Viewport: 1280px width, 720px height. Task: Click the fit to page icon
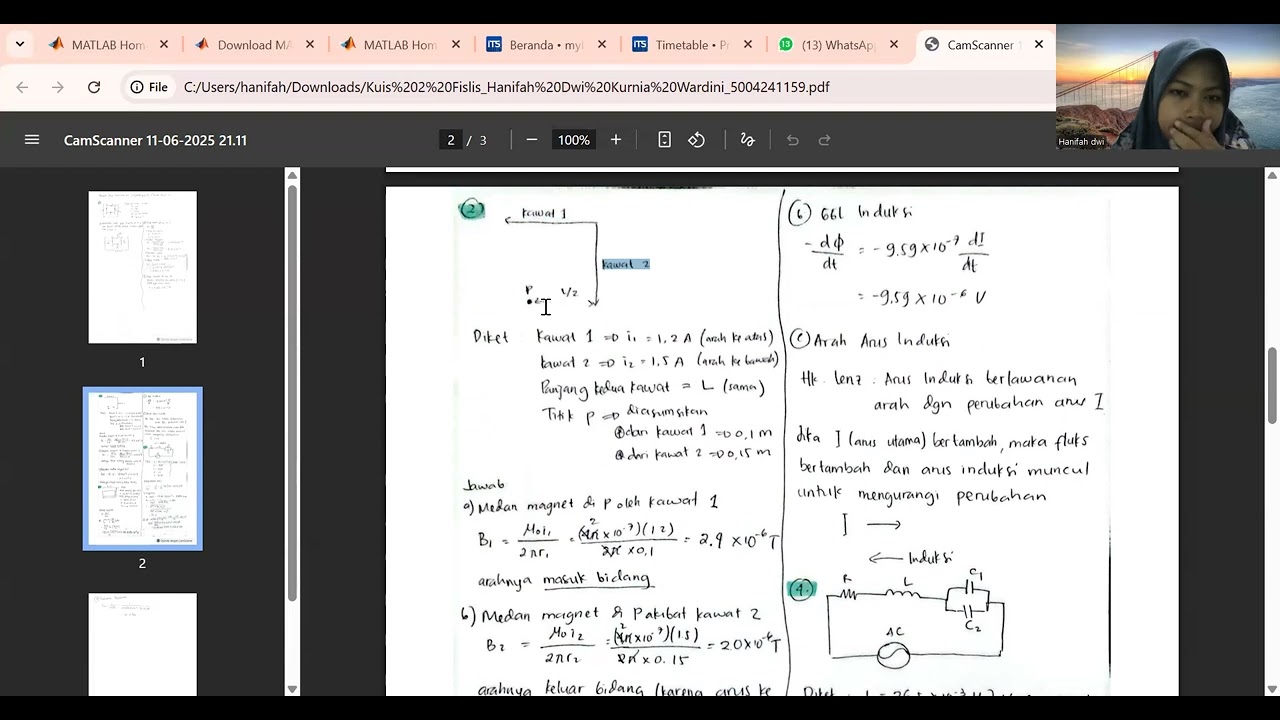[x=664, y=140]
